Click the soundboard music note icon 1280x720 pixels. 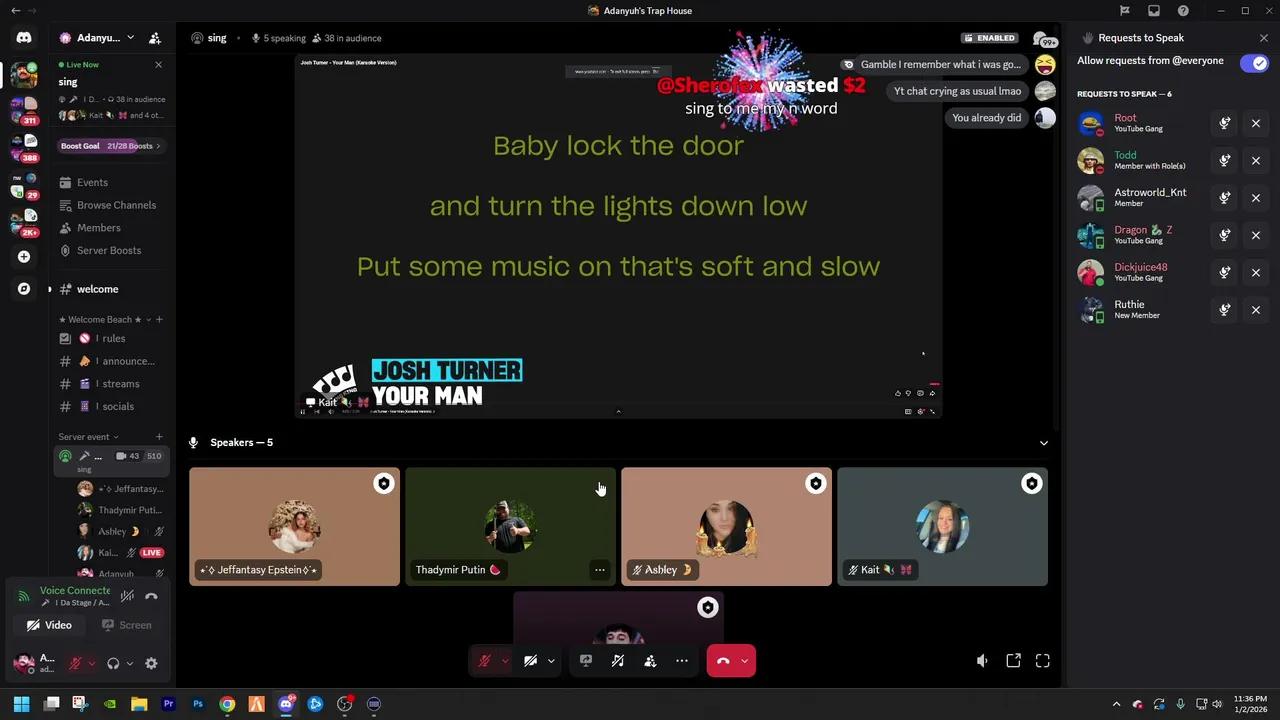tap(618, 661)
